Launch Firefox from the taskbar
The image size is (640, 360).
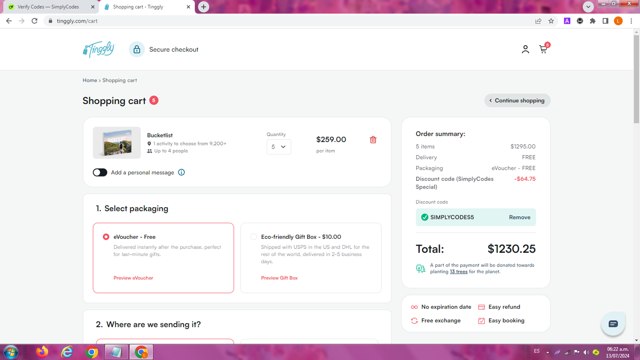click(42, 352)
